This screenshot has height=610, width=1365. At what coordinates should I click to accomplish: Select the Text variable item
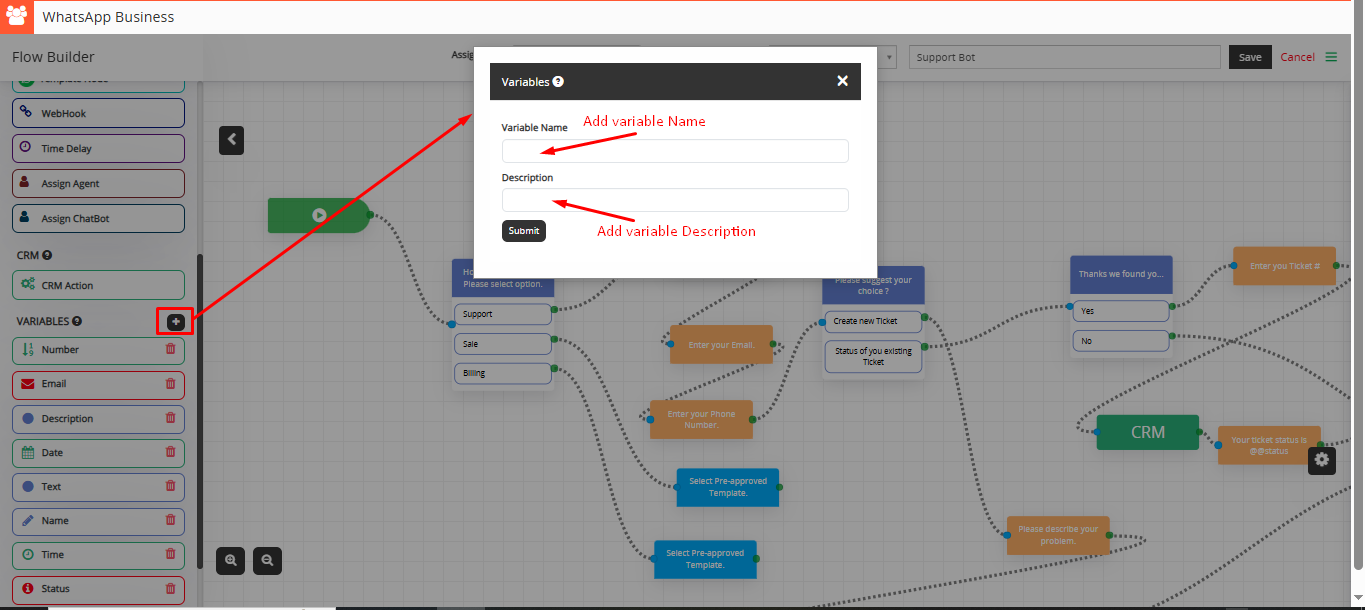tap(99, 486)
